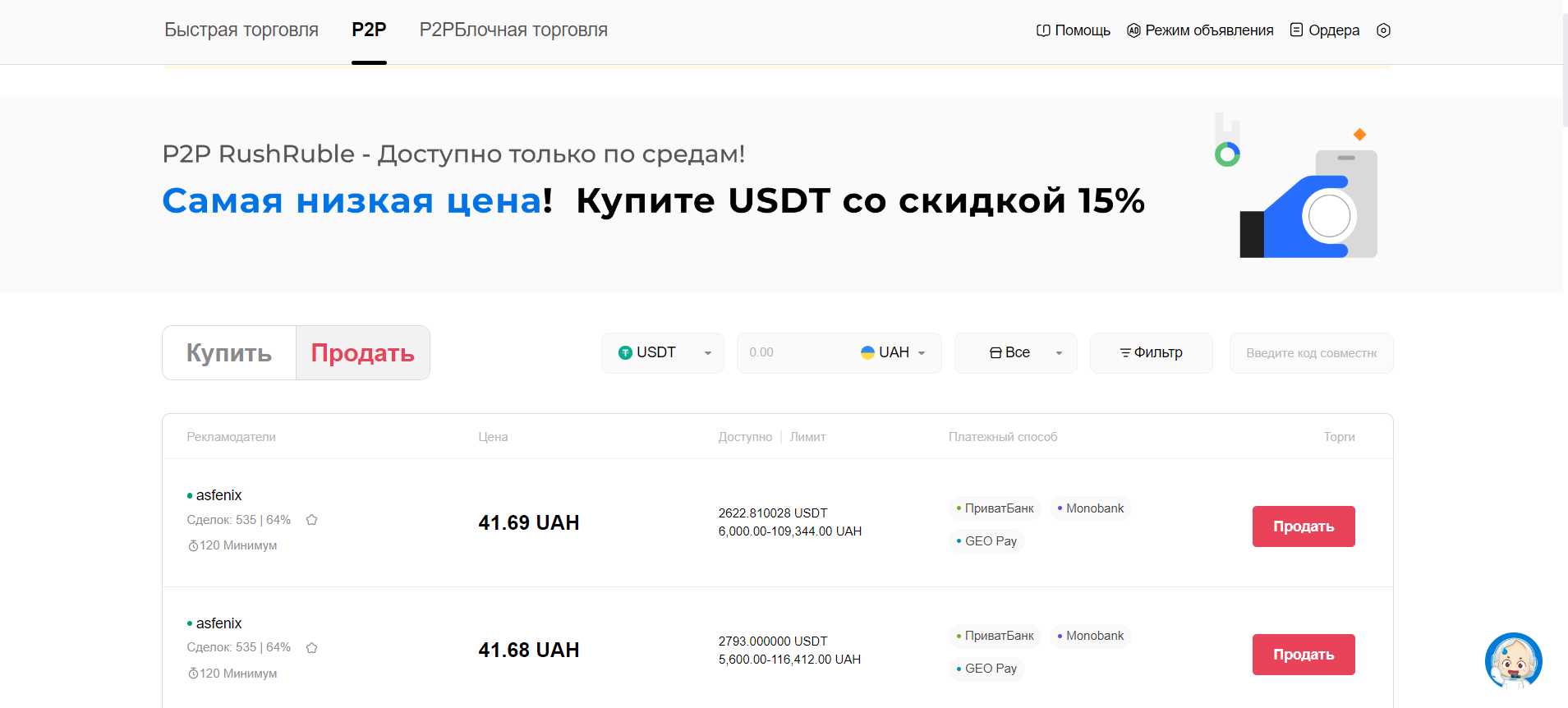This screenshot has height=708, width=1568.
Task: Open the support chat mascot icon
Action: (x=1514, y=660)
